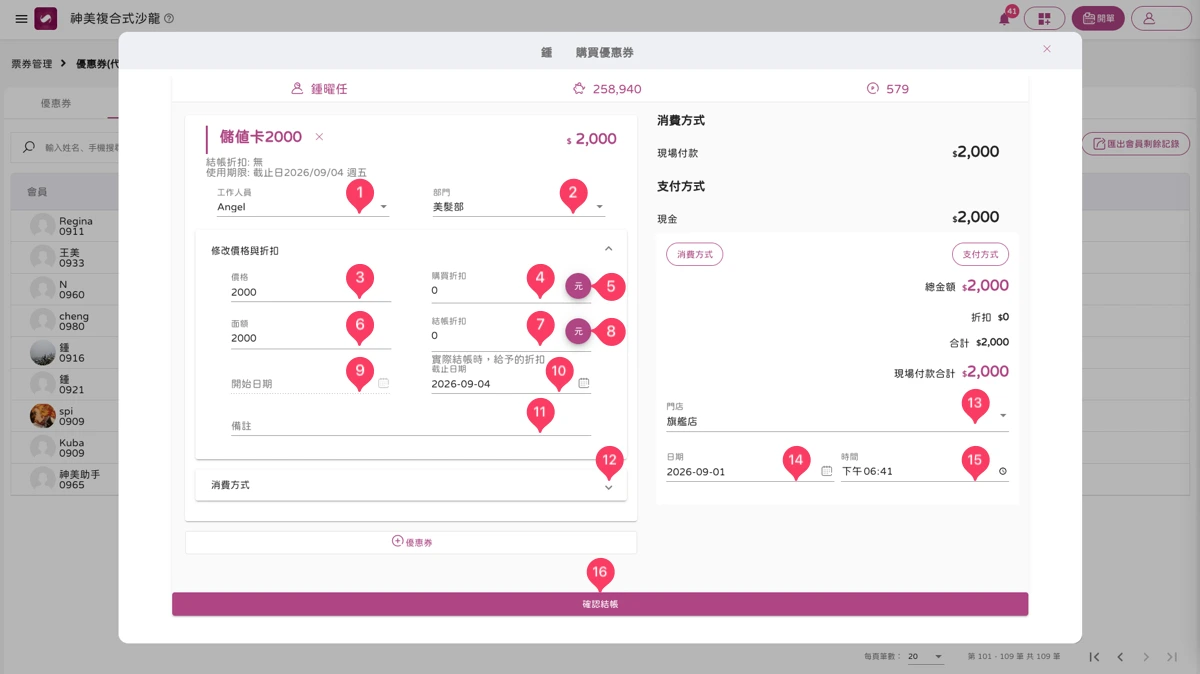Screen dimensions: 1200x674
Task: Go to the previous page of the member list
Action: coord(1120,657)
